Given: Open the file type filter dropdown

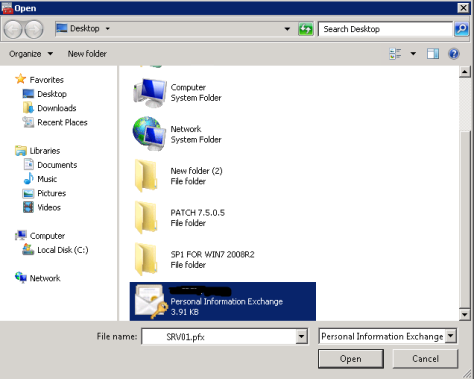Looking at the screenshot, I should [x=451, y=336].
